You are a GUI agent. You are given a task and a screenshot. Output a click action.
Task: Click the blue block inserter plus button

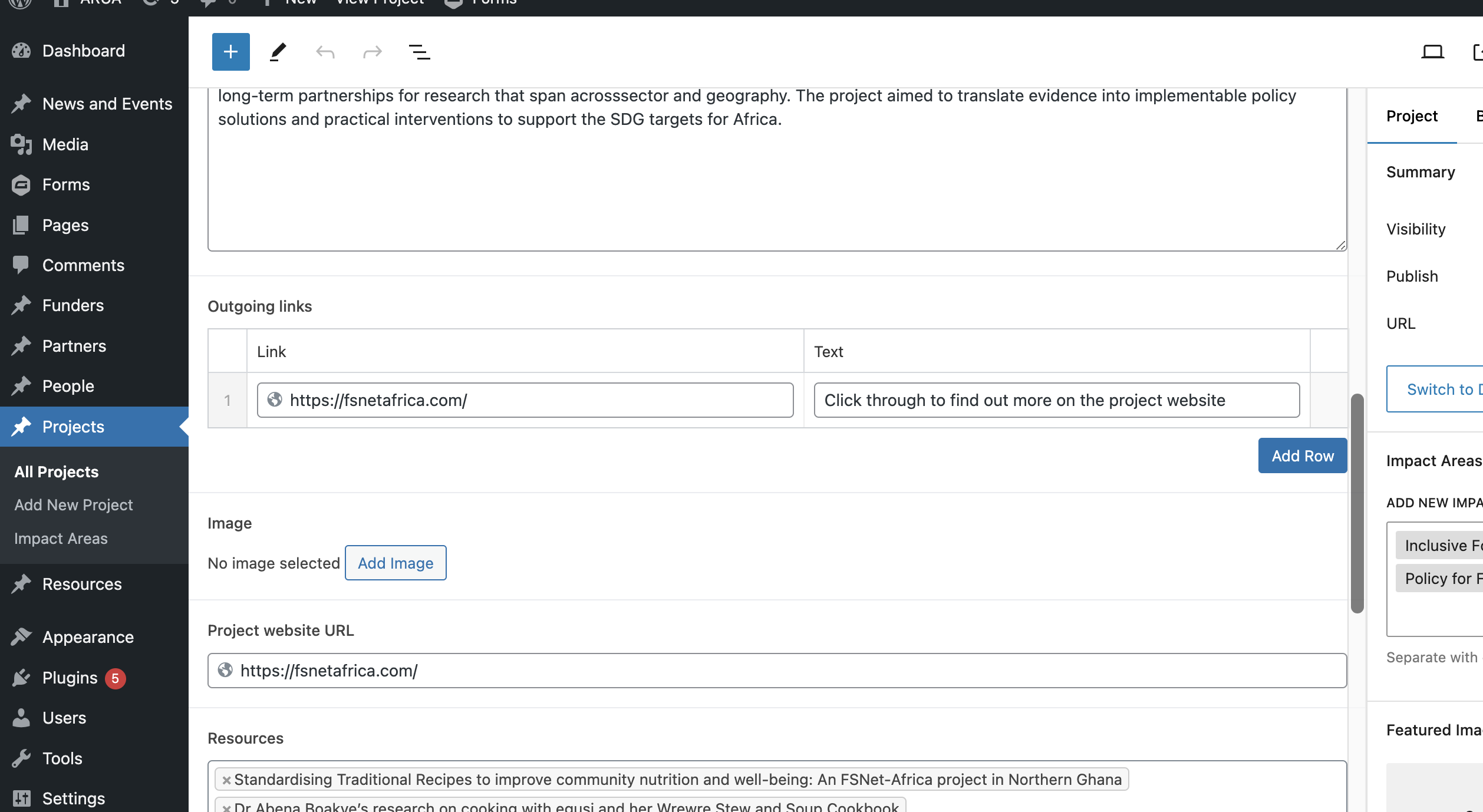tap(230, 52)
